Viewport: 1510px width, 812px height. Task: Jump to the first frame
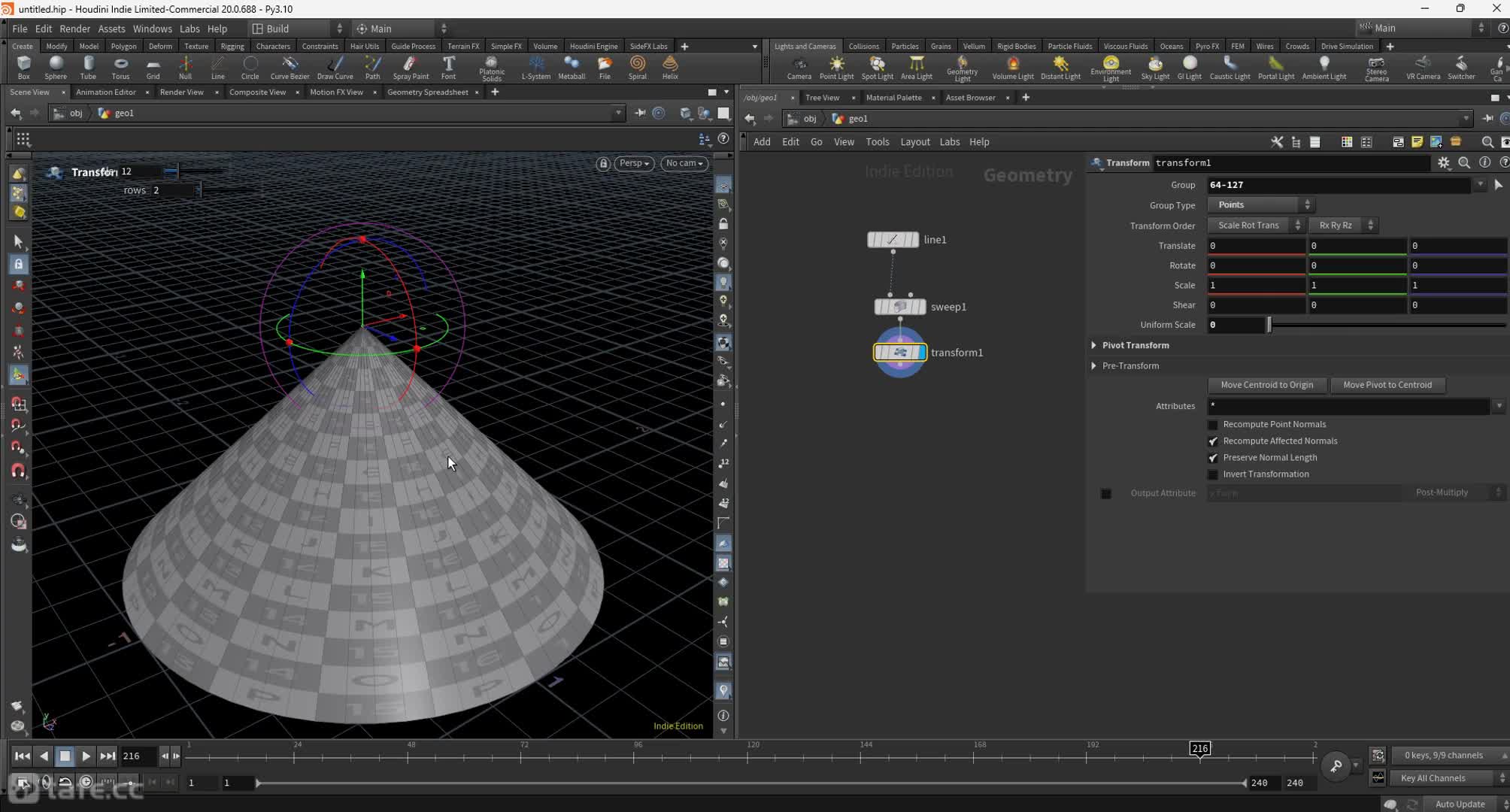point(22,756)
